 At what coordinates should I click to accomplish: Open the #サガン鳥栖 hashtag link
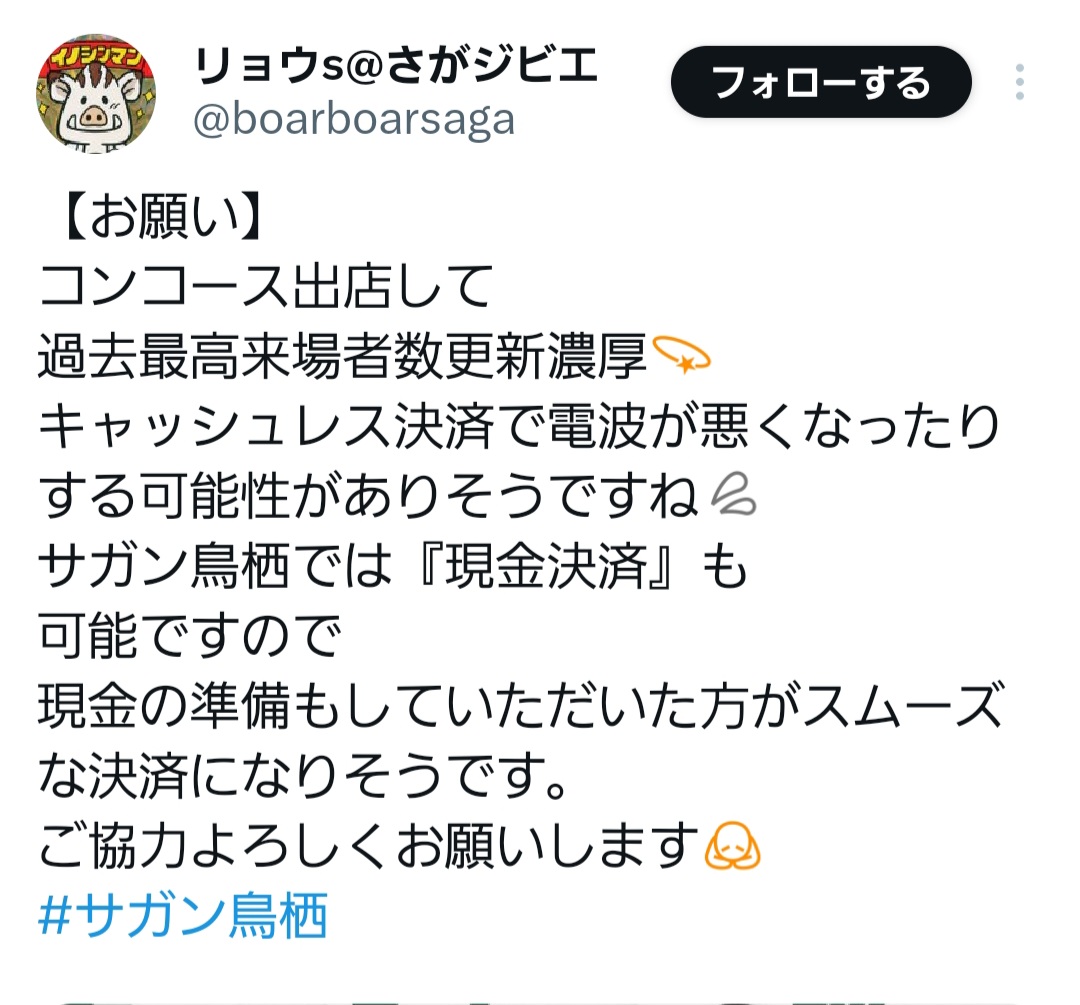183,915
